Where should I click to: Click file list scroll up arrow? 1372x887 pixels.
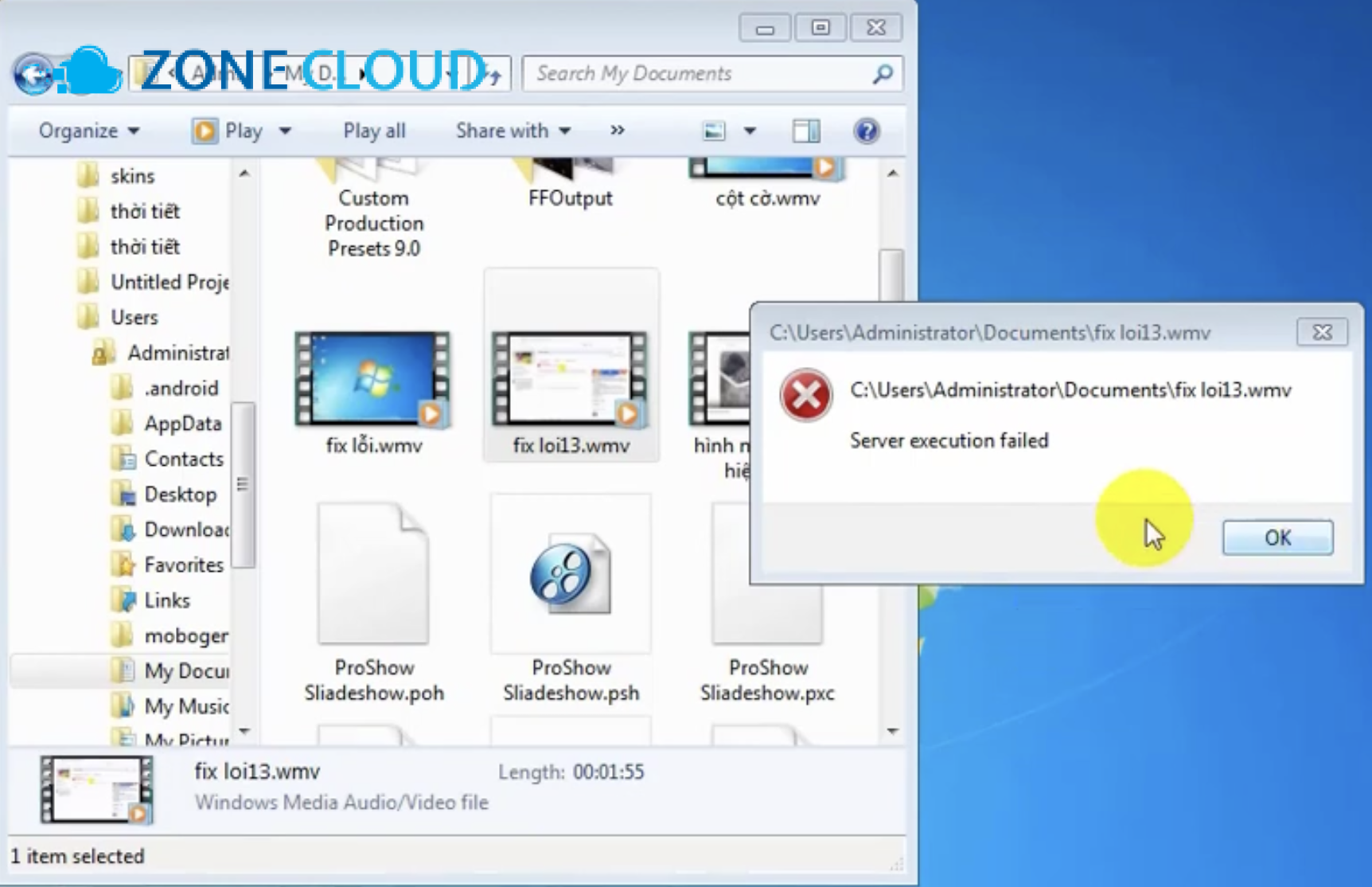(x=892, y=173)
